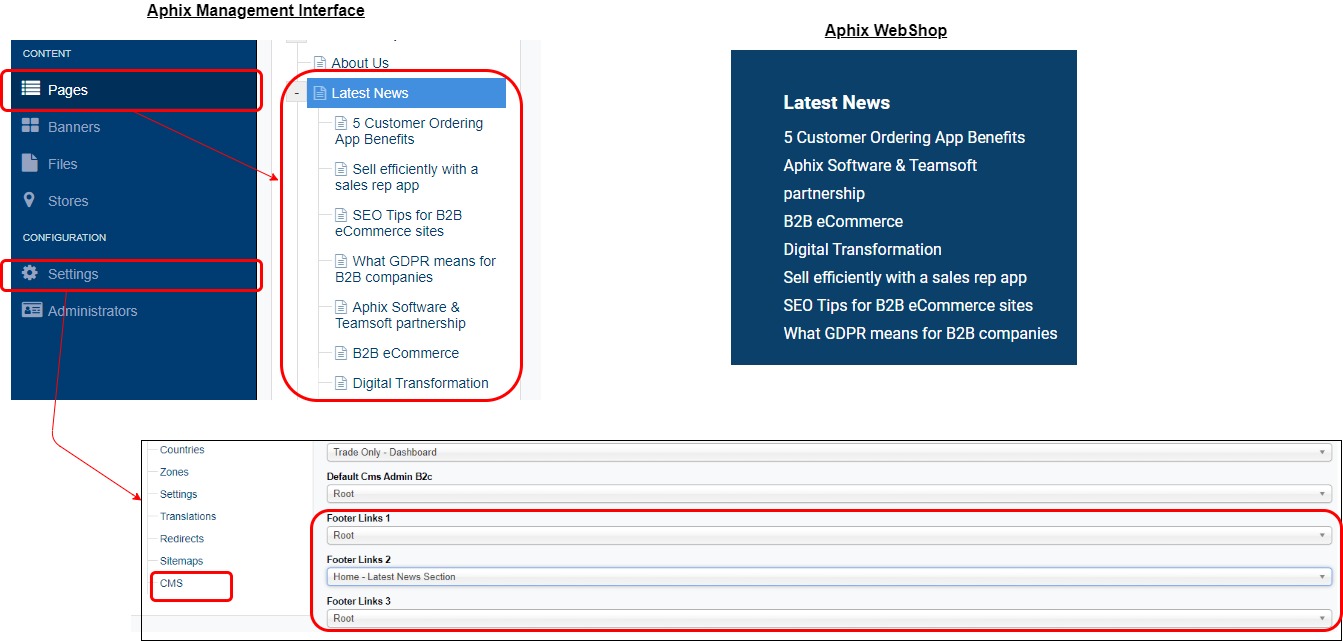Open the Footer Links 3 dropdown
This screenshot has height=641, width=1343.
coord(827,619)
